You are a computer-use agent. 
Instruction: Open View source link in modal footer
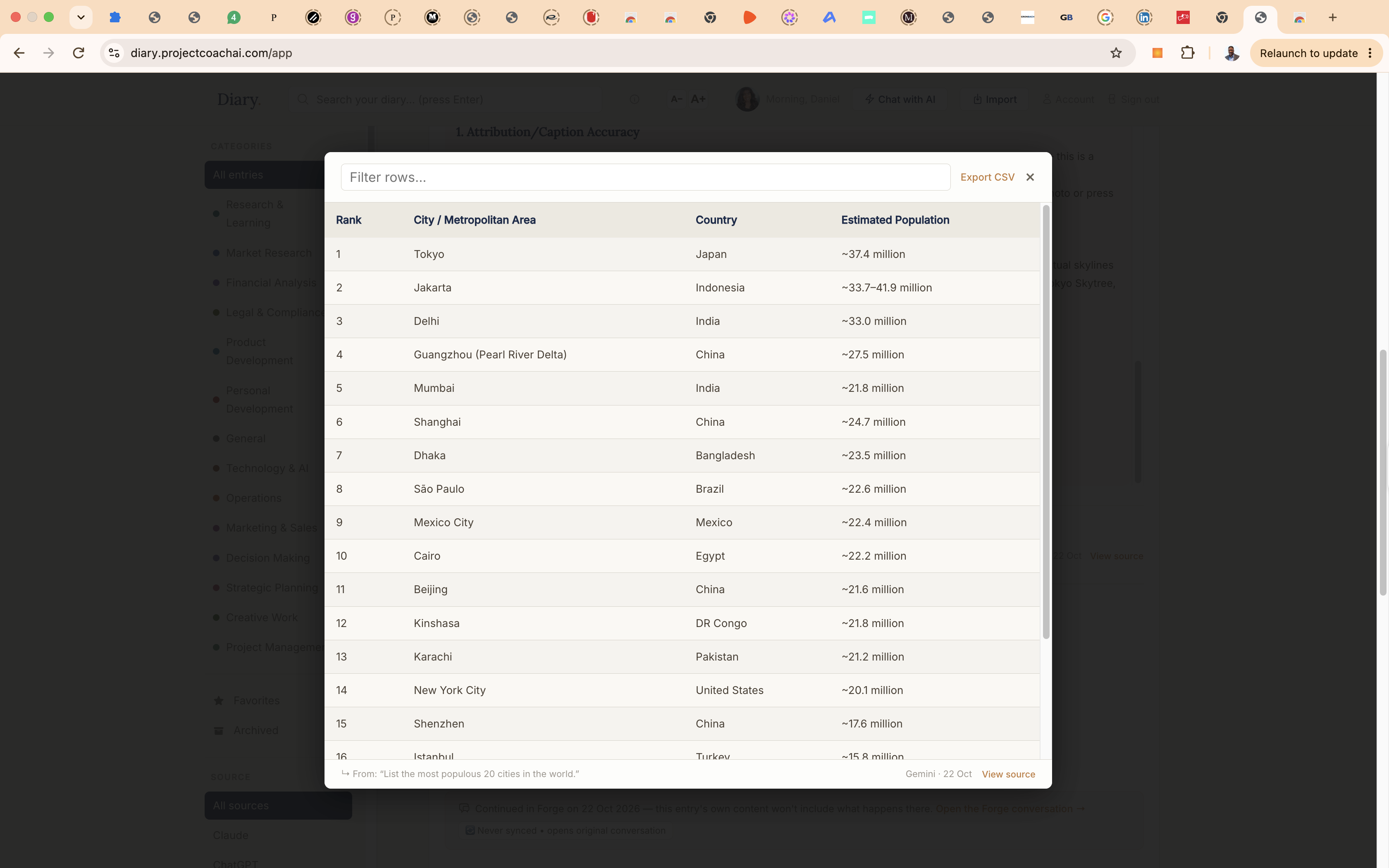pyautogui.click(x=1008, y=774)
